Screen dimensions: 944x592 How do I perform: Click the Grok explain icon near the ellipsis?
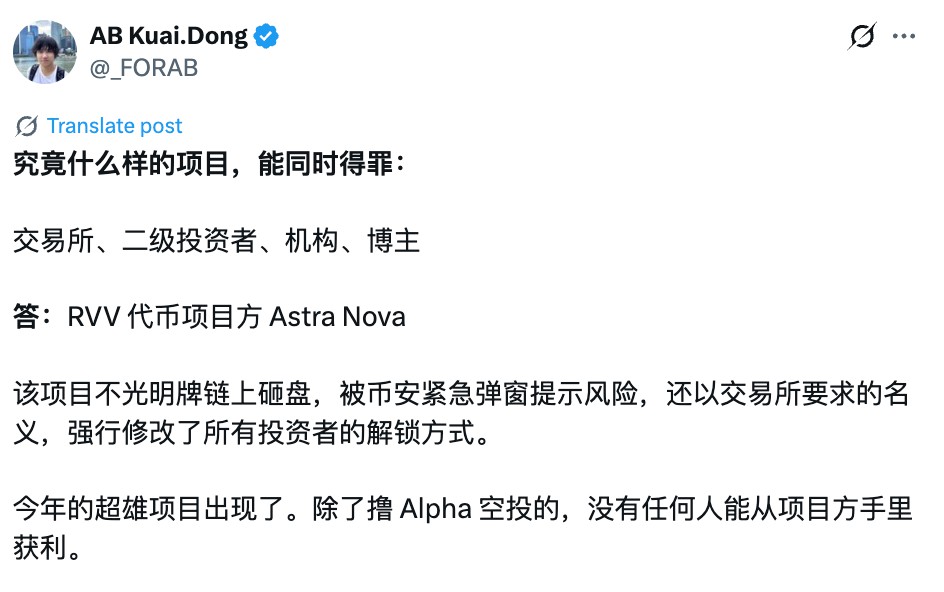click(x=860, y=36)
